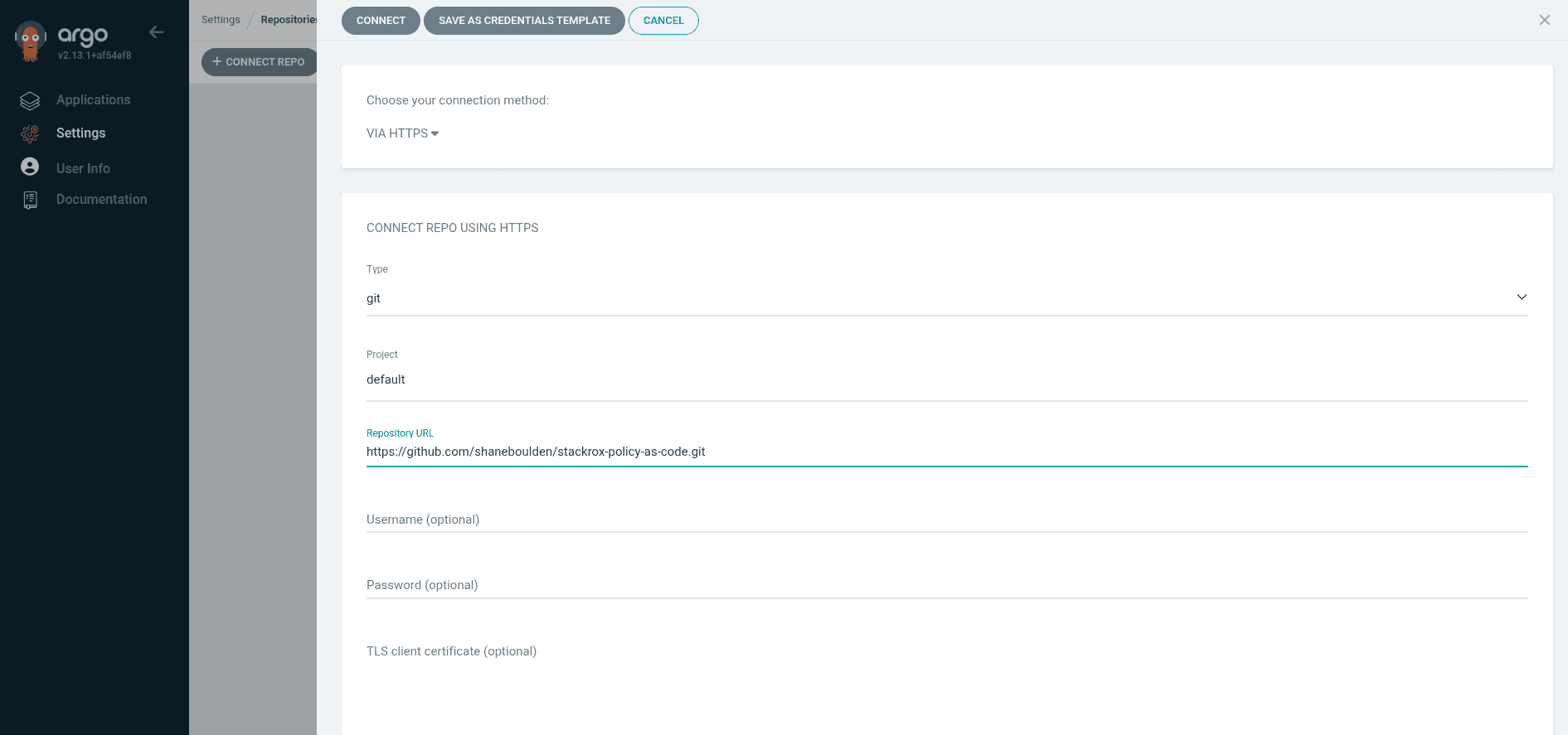Open User Info in the sidebar
Viewport: 1568px width, 735px height.
pos(83,168)
